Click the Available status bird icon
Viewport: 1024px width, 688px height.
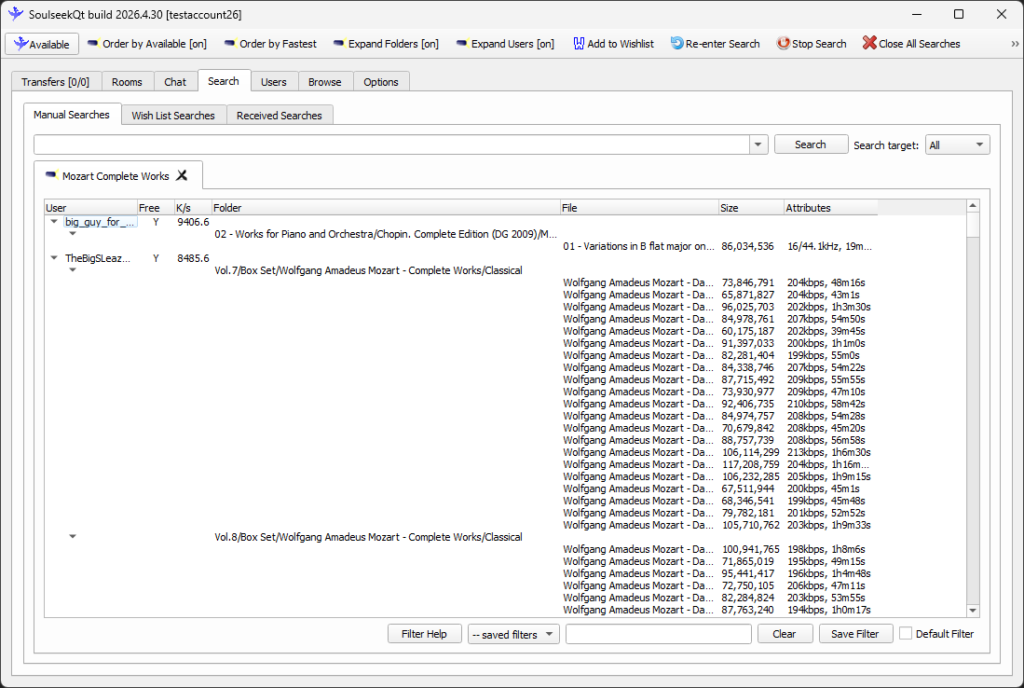[21, 44]
